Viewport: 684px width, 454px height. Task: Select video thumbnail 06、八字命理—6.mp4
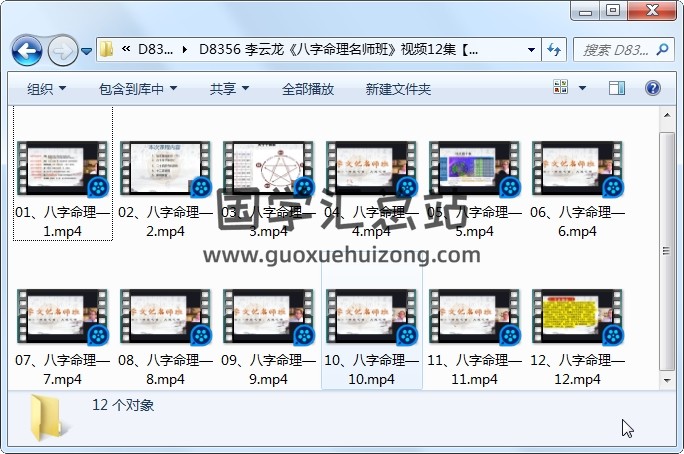click(577, 168)
